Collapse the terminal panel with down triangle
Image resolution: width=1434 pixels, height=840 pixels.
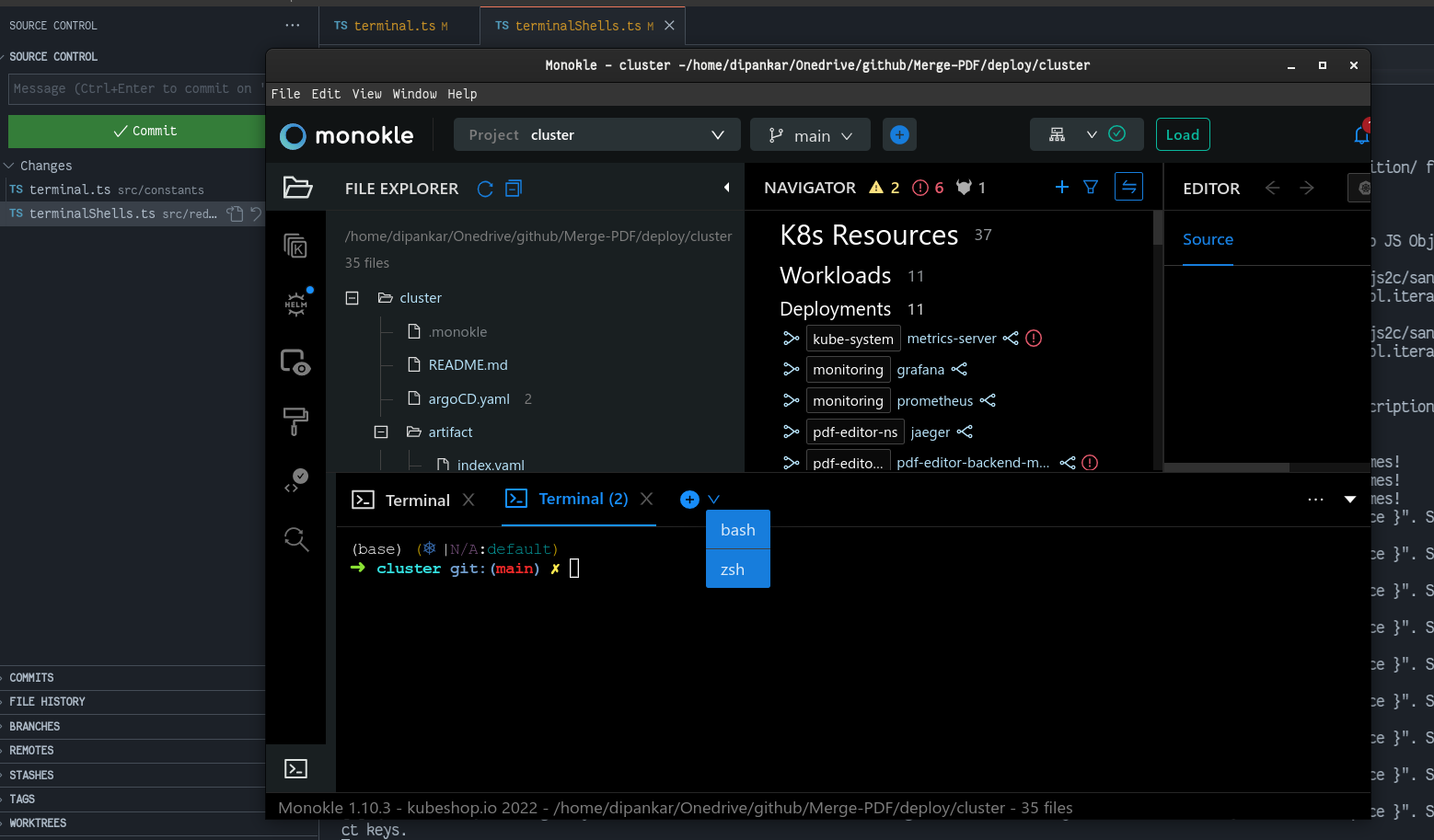[1350, 500]
